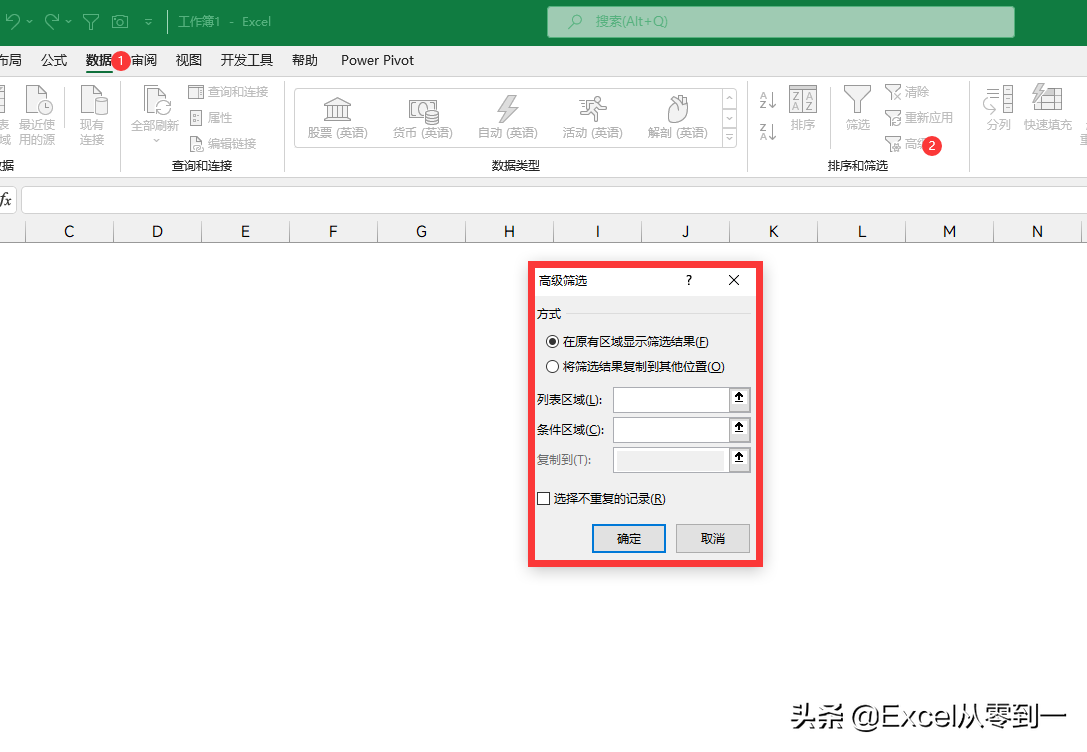Click the Cancel (取消) button

click(x=713, y=539)
